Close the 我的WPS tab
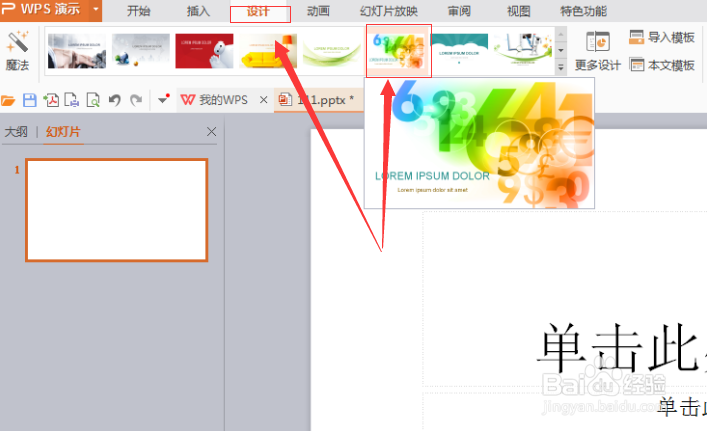Screen dimensions: 707x431 (x=264, y=100)
